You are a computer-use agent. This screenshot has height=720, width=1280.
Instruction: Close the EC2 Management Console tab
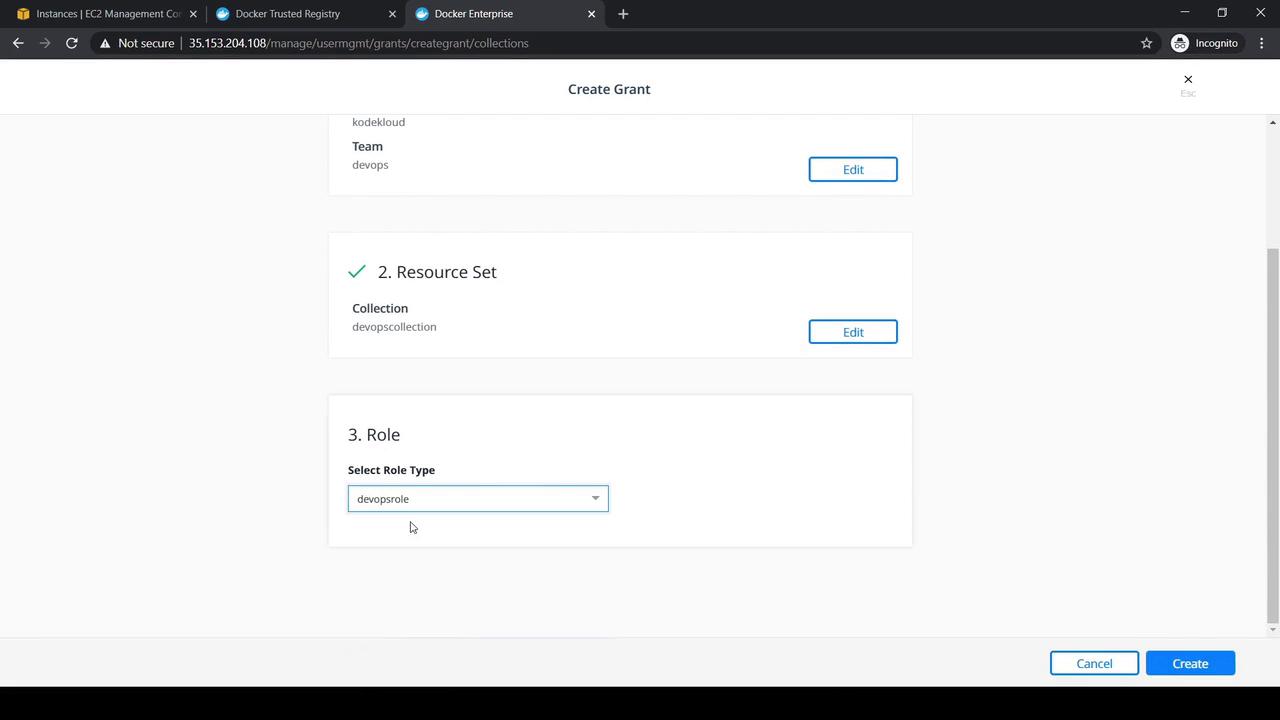193,14
